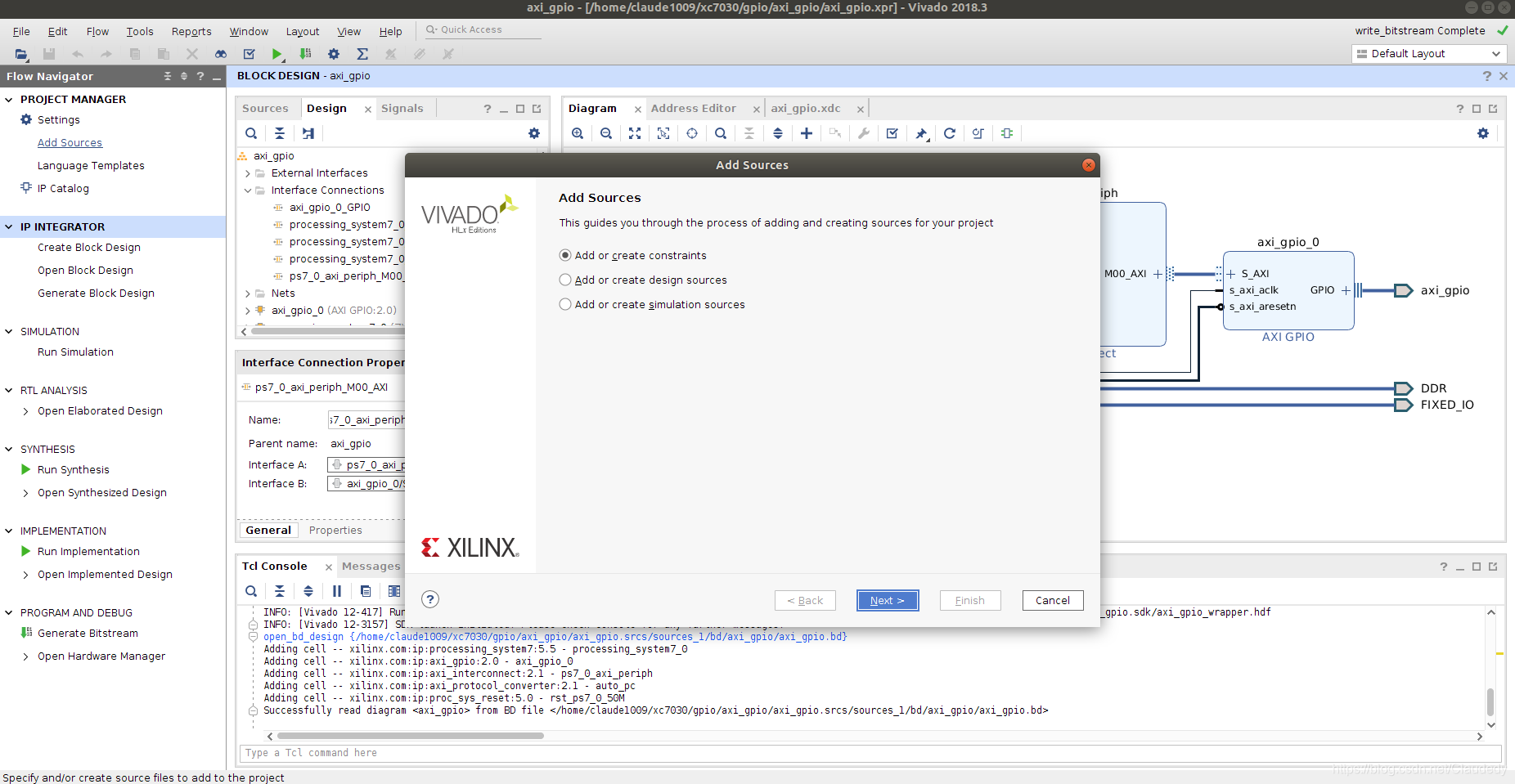
Task: Click the green Optimize Routing icon in Diagram
Action: (1007, 133)
